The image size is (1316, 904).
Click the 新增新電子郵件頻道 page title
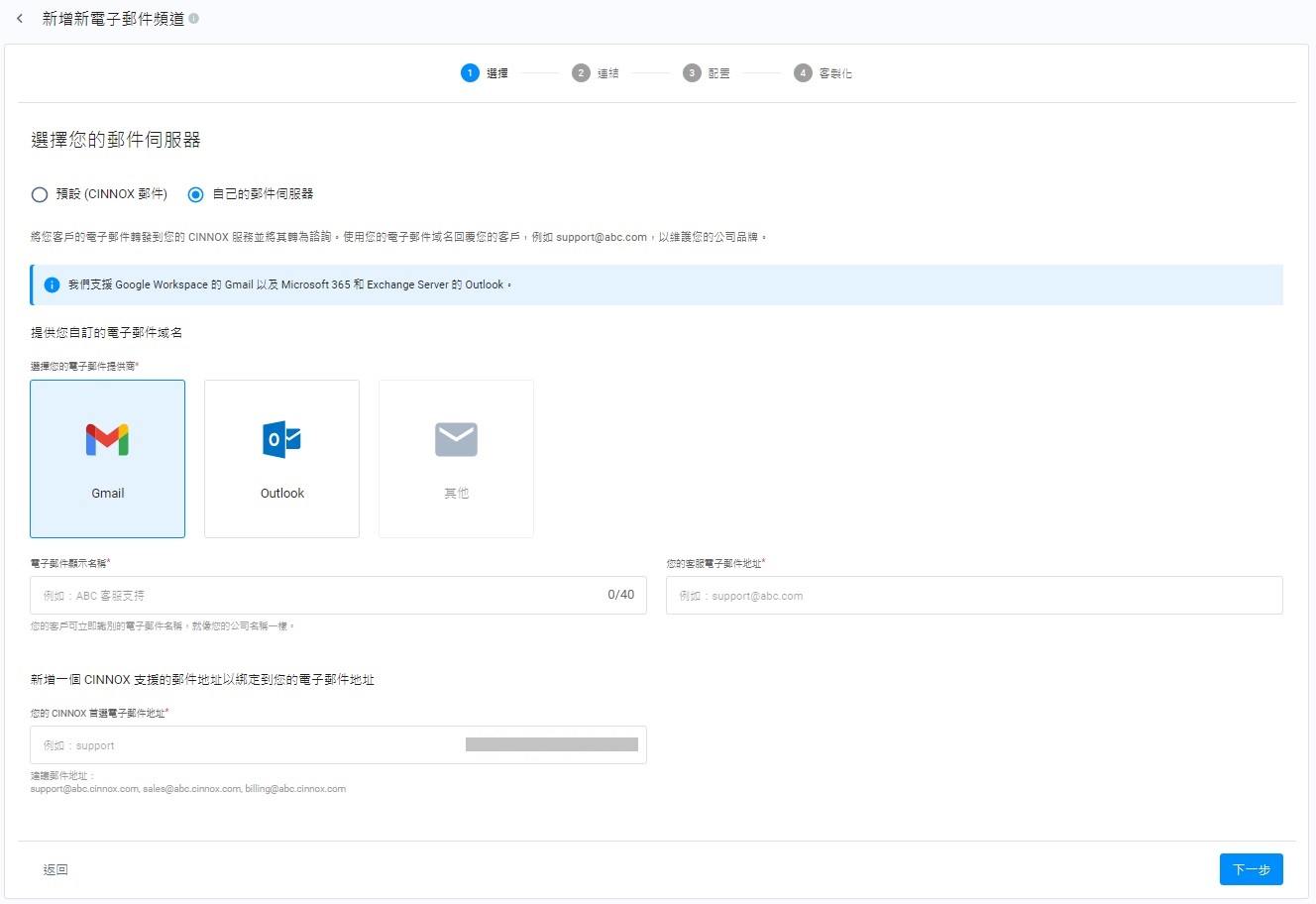click(x=113, y=19)
